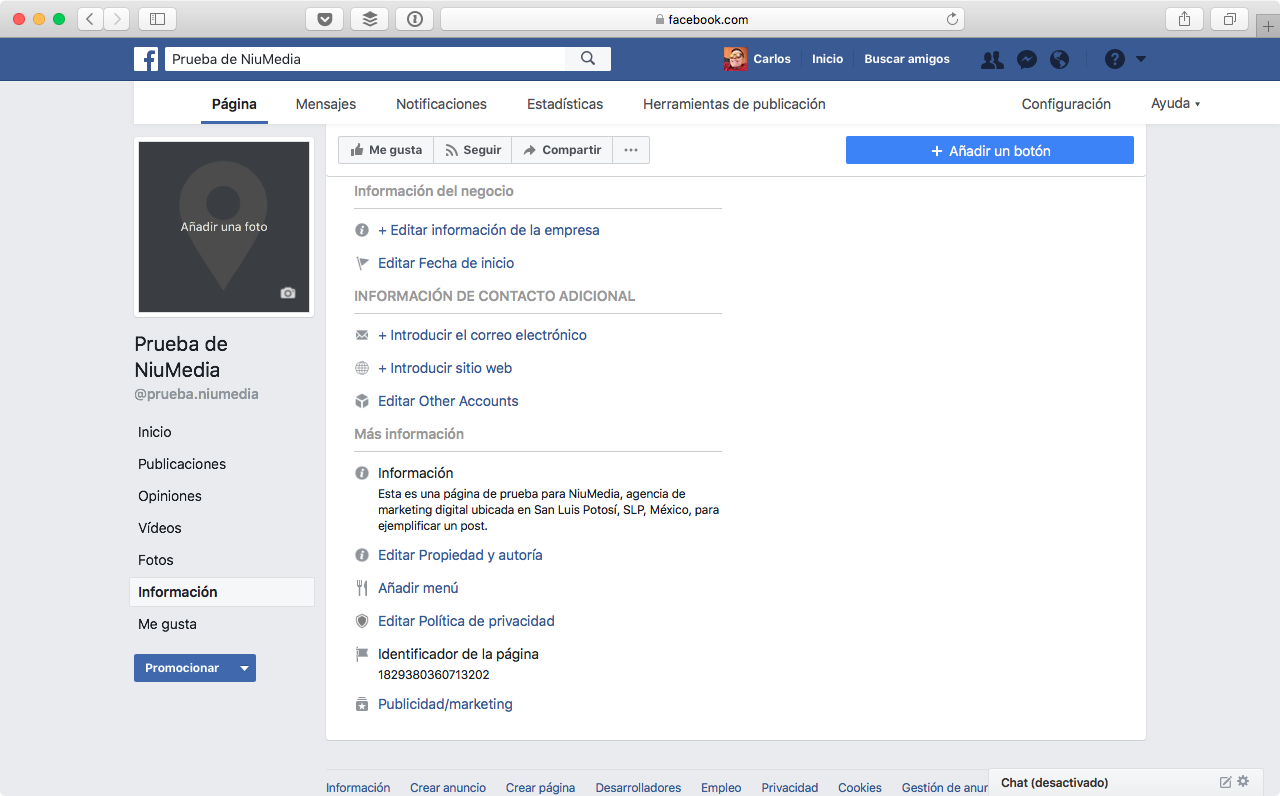This screenshot has height=796, width=1280.
Task: Click Chat (desactivado) bar
Action: (x=1125, y=782)
